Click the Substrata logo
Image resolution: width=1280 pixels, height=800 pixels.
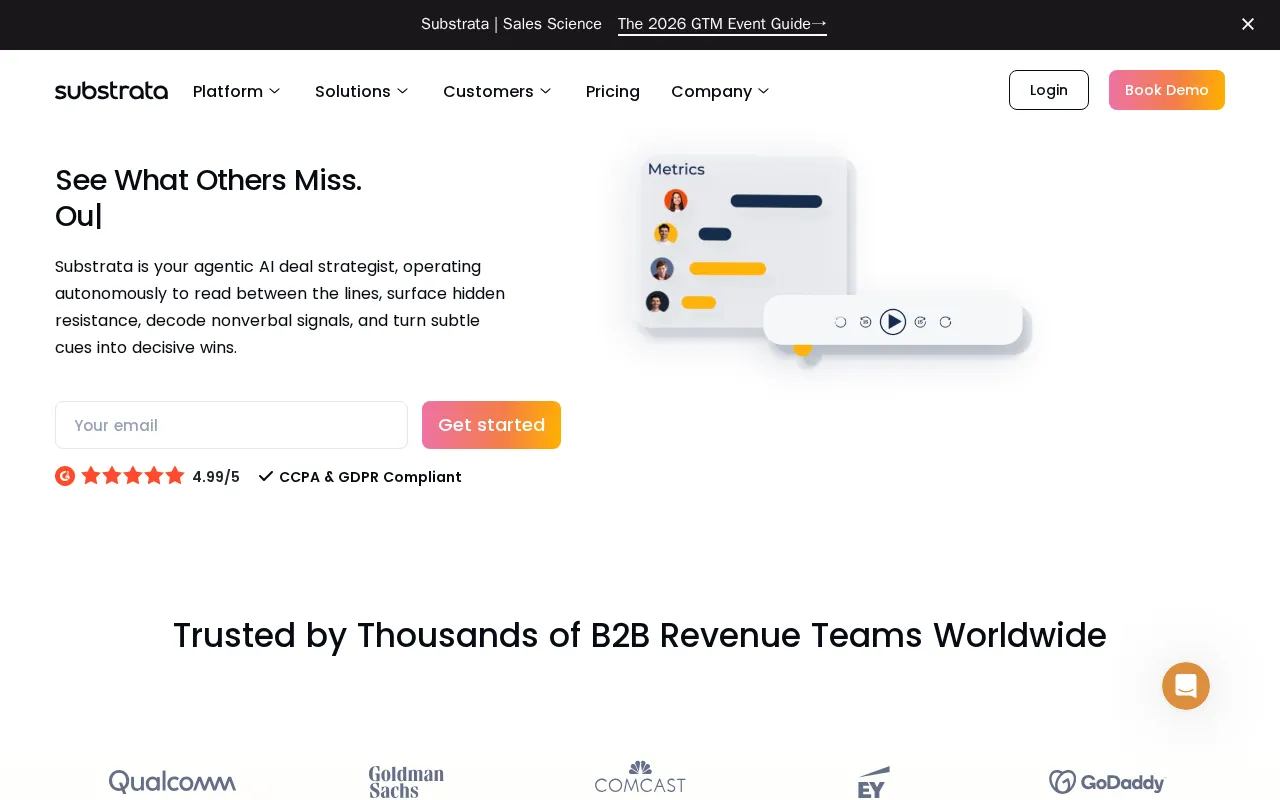[111, 91]
